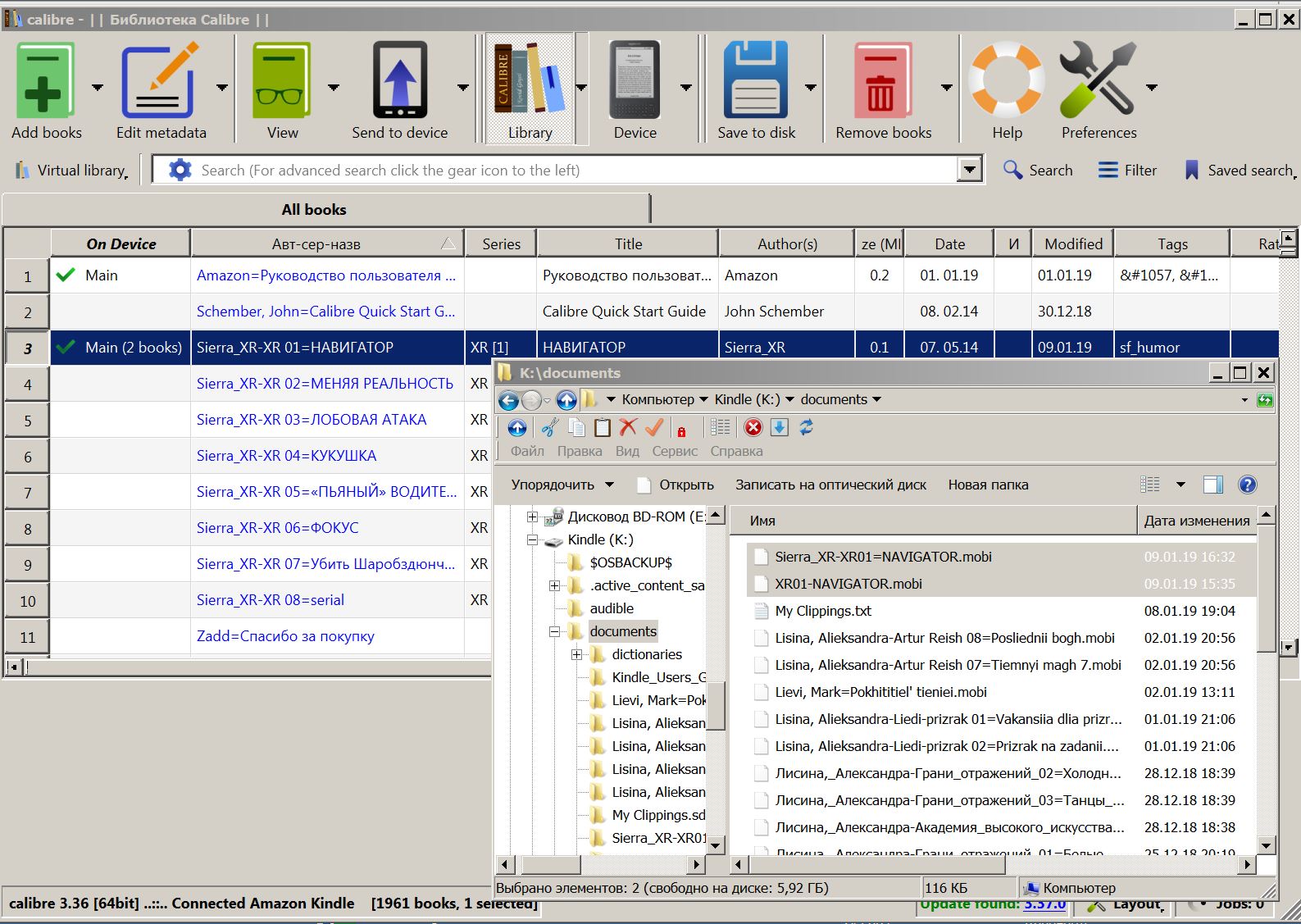Open the Упорядочить dropdown menu
The width and height of the screenshot is (1301, 924).
pyautogui.click(x=562, y=485)
